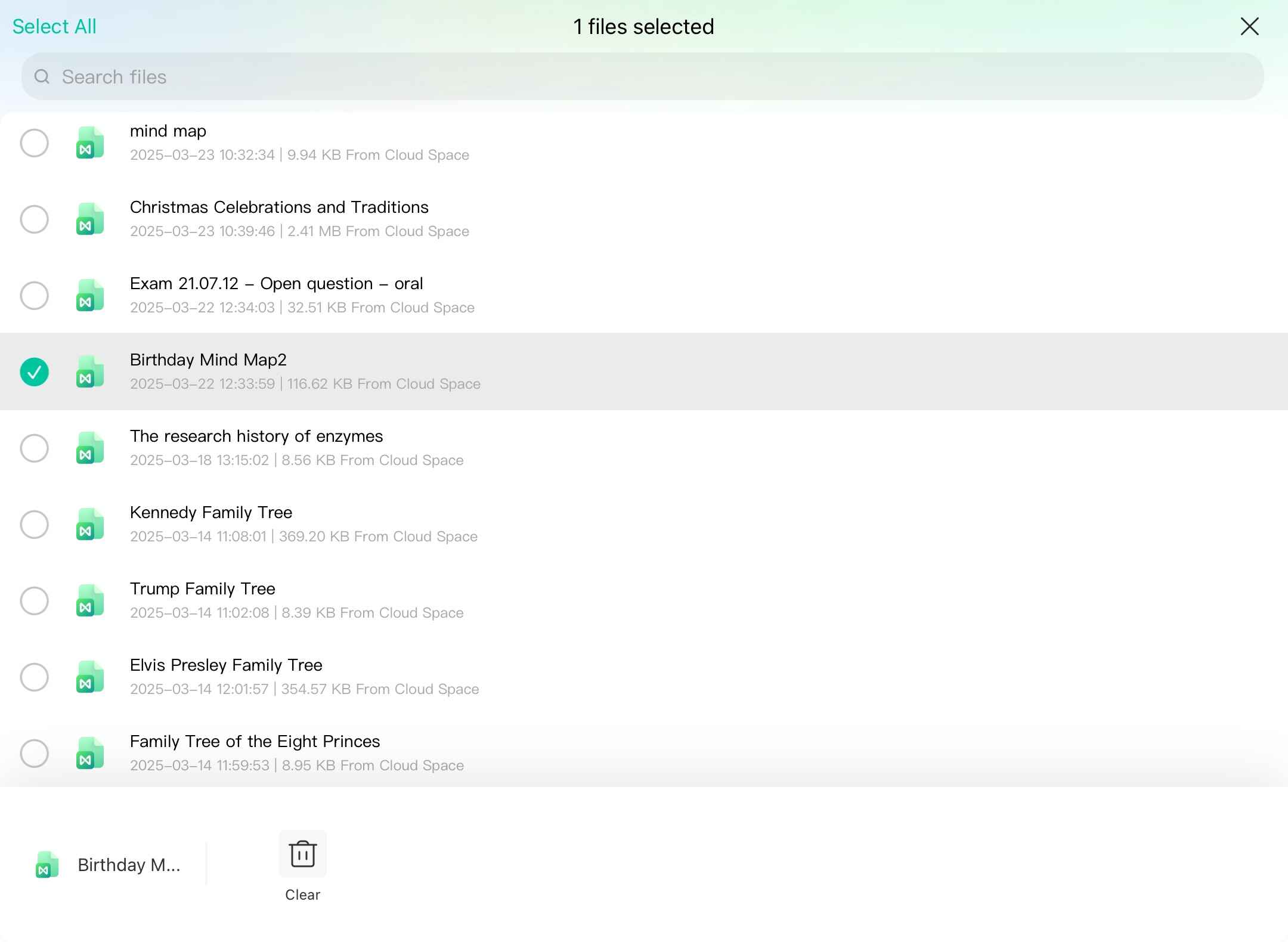Select the Exam 21.07.12 checkbox
The width and height of the screenshot is (1288, 942).
(34, 296)
